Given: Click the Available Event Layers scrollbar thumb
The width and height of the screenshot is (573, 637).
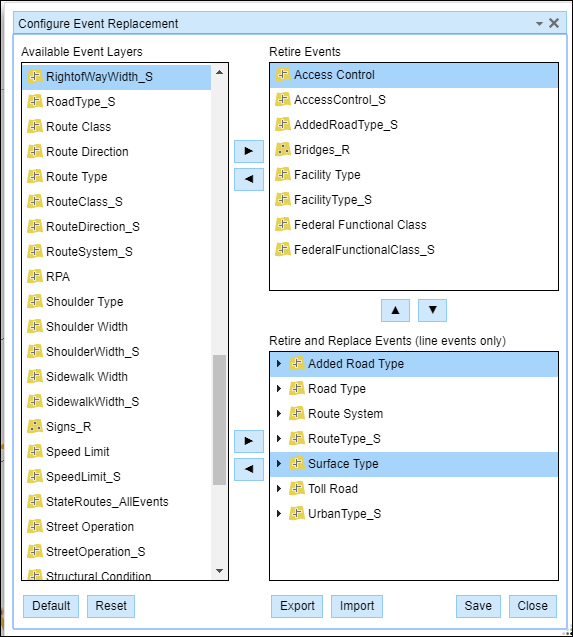Looking at the screenshot, I should [x=219, y=420].
